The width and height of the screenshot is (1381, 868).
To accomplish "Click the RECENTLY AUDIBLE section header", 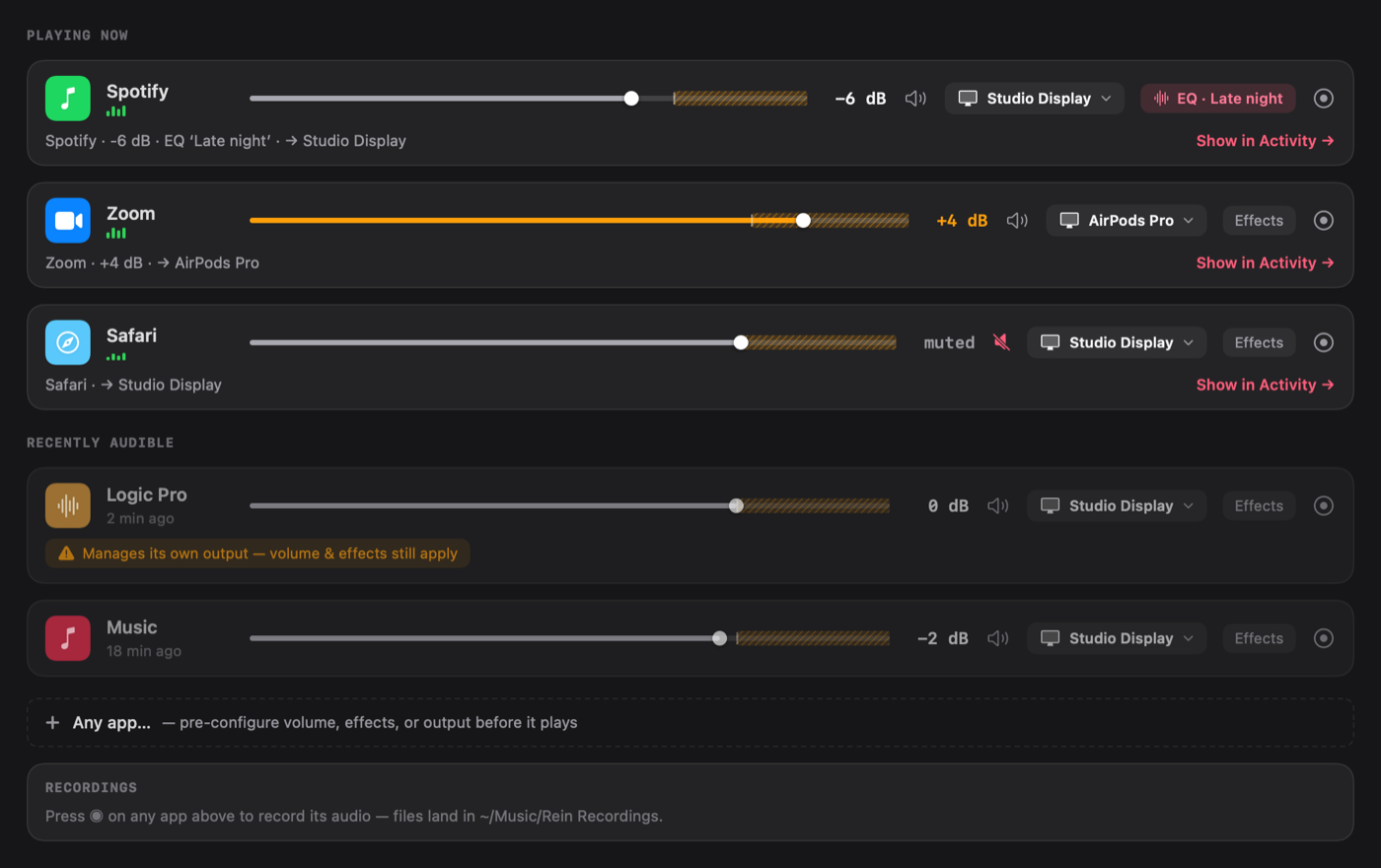I will [100, 443].
